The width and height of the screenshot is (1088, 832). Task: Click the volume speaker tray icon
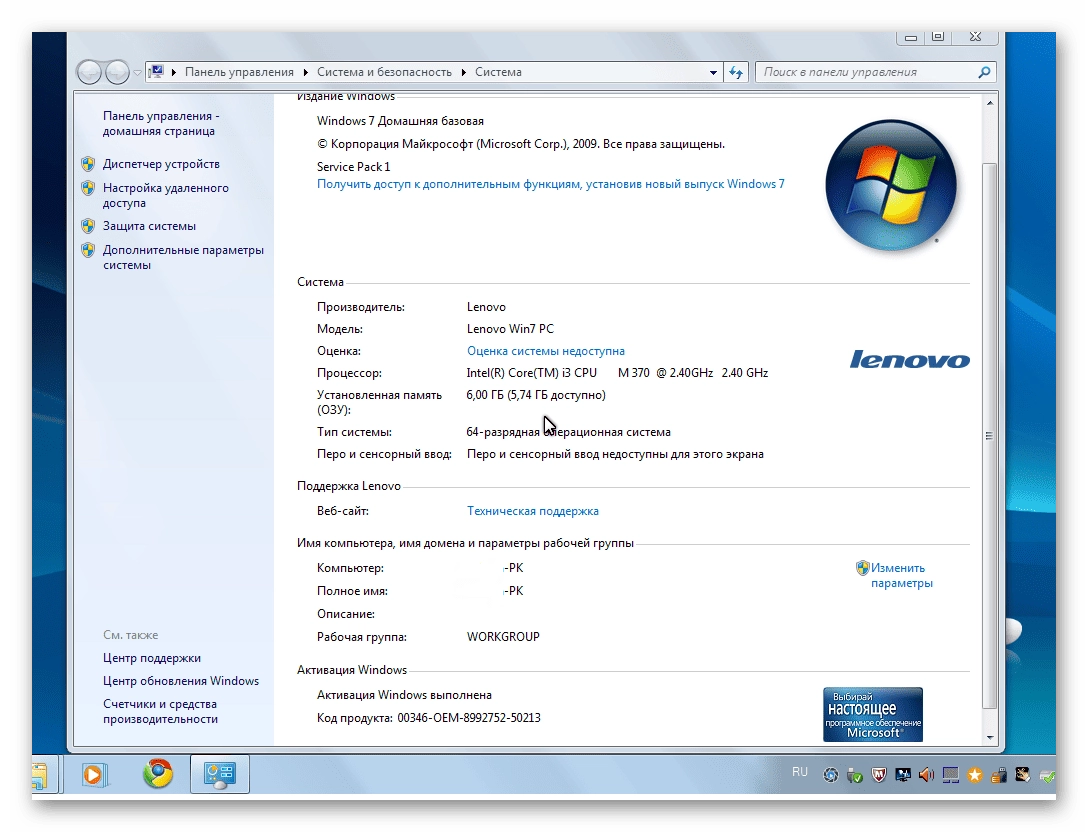(x=926, y=775)
